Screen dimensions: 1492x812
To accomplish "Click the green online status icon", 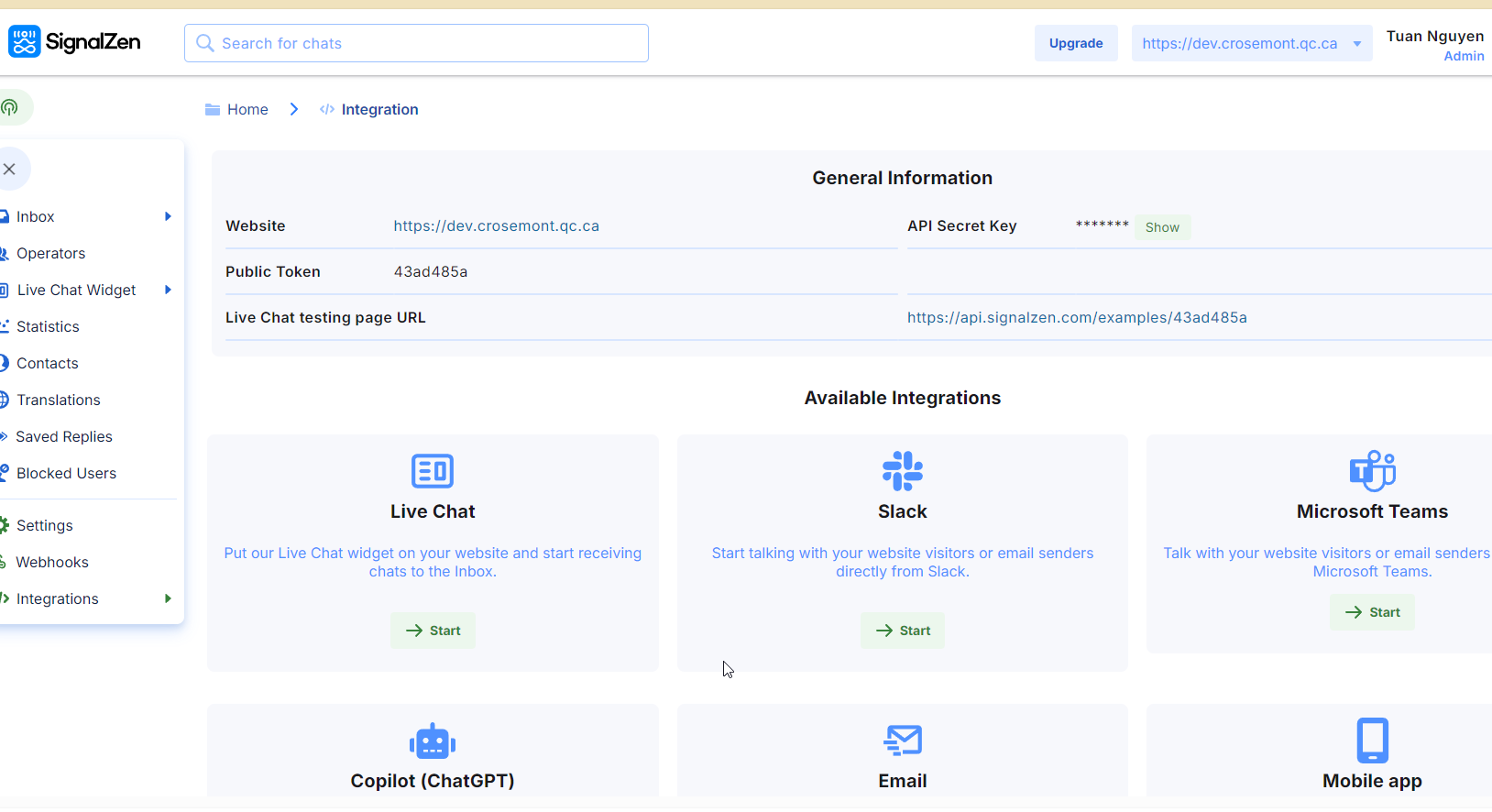I will point(10,108).
